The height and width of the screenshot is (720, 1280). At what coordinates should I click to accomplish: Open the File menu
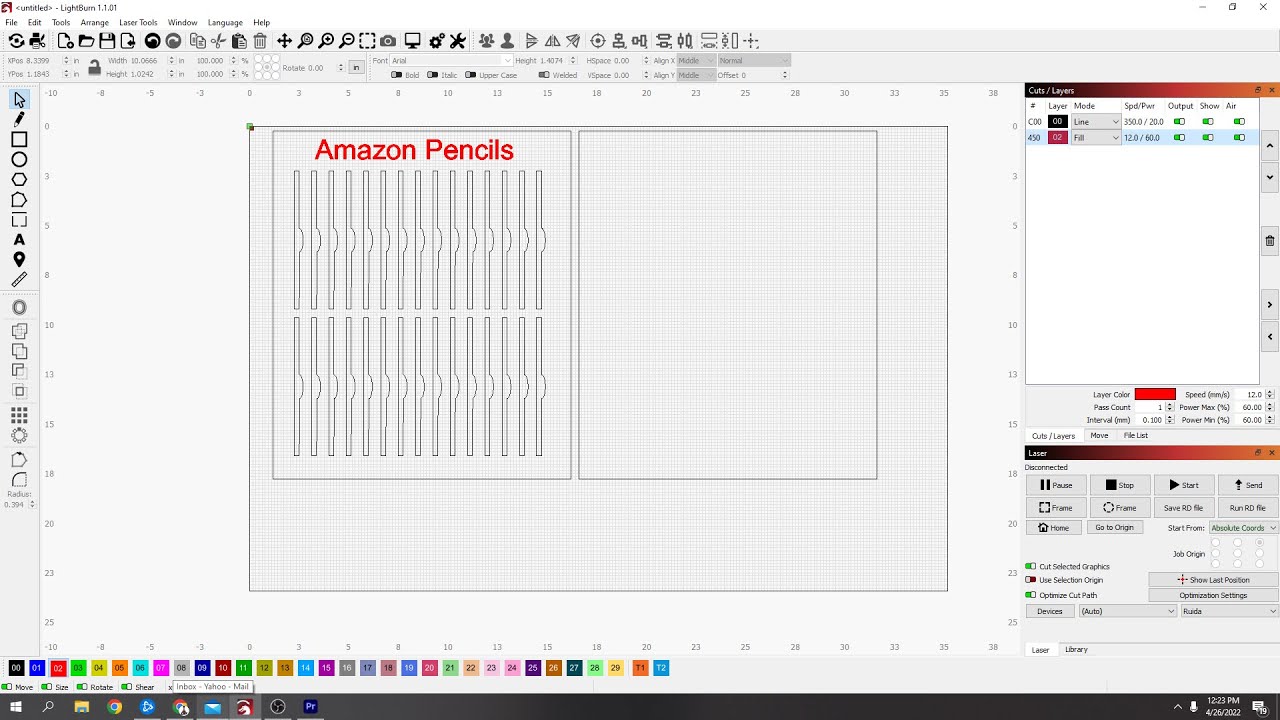[x=11, y=22]
